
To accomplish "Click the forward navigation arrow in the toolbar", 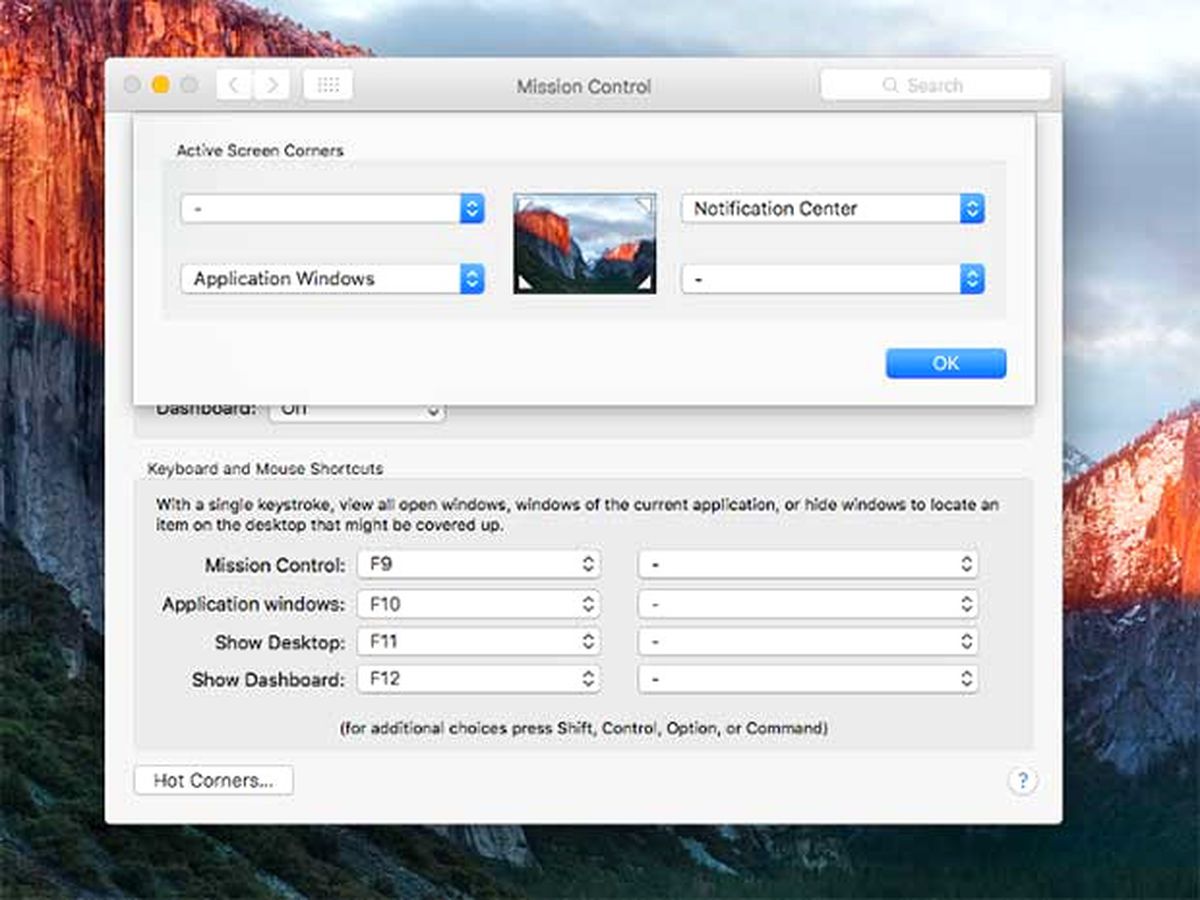I will click(271, 84).
